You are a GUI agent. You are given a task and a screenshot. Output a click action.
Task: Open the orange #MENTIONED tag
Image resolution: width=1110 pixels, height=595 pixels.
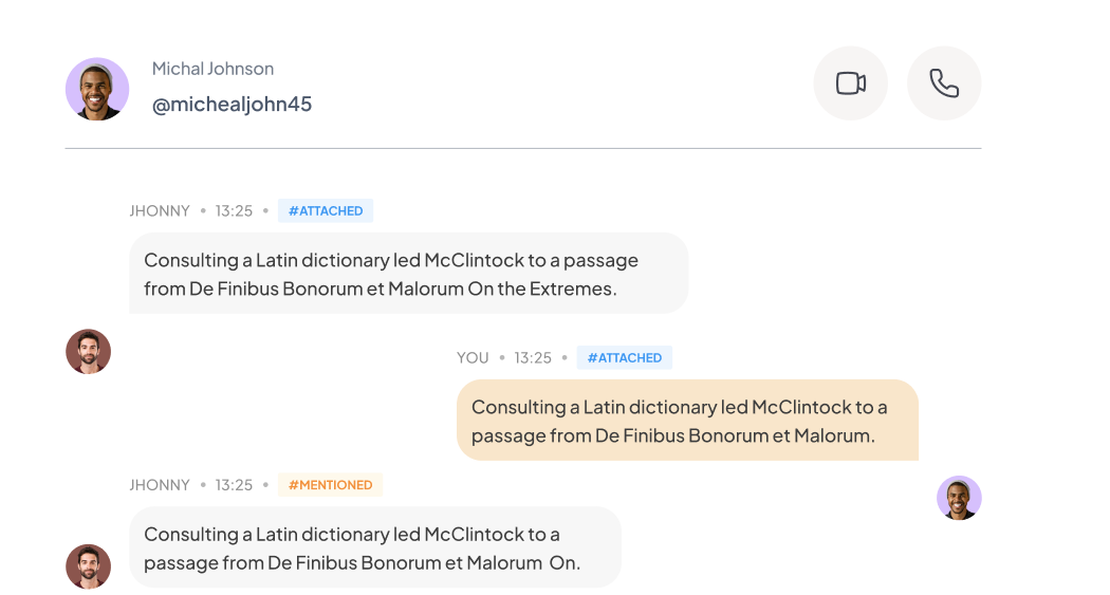(330, 485)
